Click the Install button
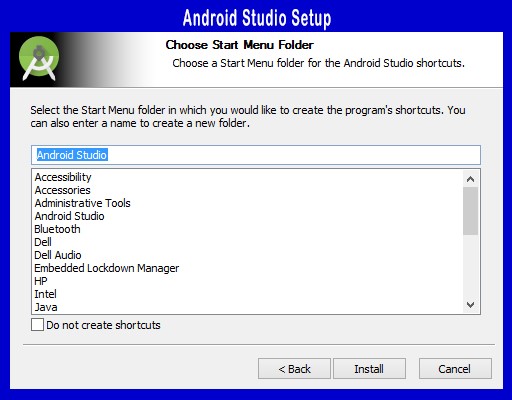This screenshot has height=400, width=512. (369, 369)
